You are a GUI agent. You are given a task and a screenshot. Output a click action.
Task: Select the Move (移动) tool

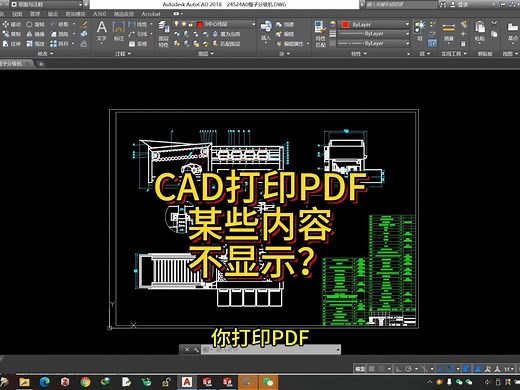pyautogui.click(x=11, y=24)
